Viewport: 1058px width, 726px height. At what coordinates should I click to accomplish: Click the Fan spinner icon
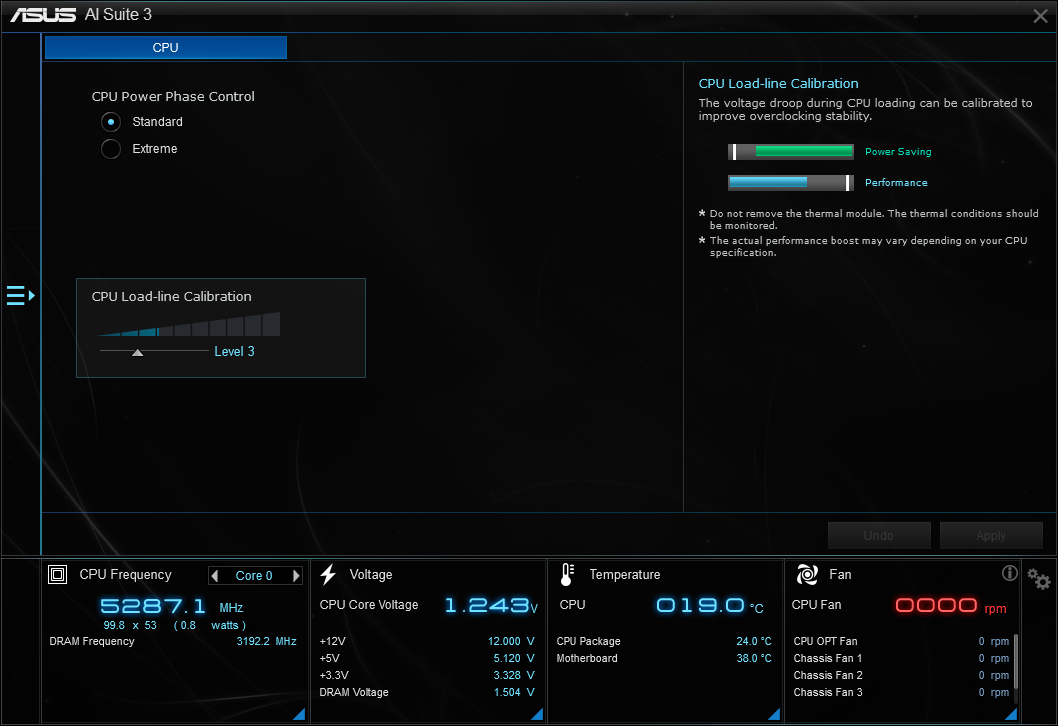807,574
